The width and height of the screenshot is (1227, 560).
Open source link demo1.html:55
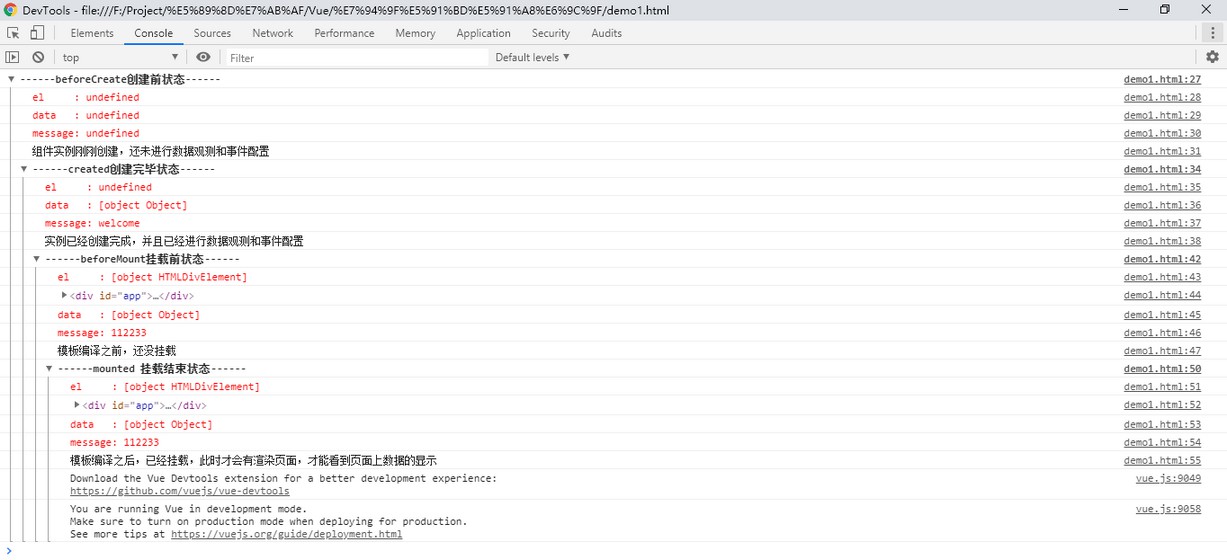tap(1162, 460)
